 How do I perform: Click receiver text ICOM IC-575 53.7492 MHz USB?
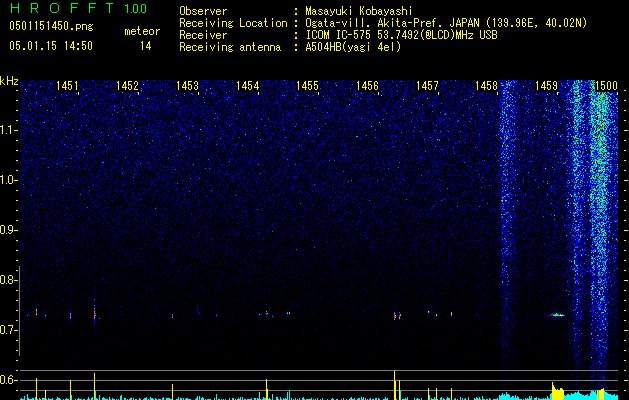tap(401, 35)
